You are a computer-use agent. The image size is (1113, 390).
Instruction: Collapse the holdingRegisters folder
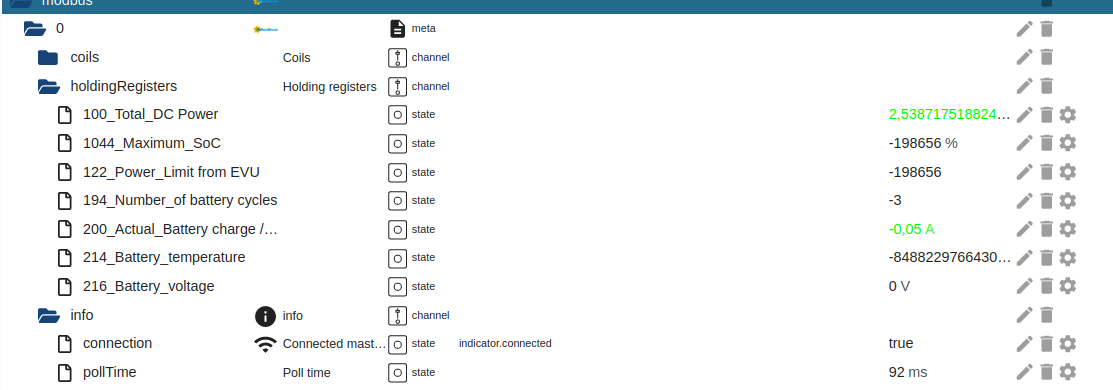(48, 87)
